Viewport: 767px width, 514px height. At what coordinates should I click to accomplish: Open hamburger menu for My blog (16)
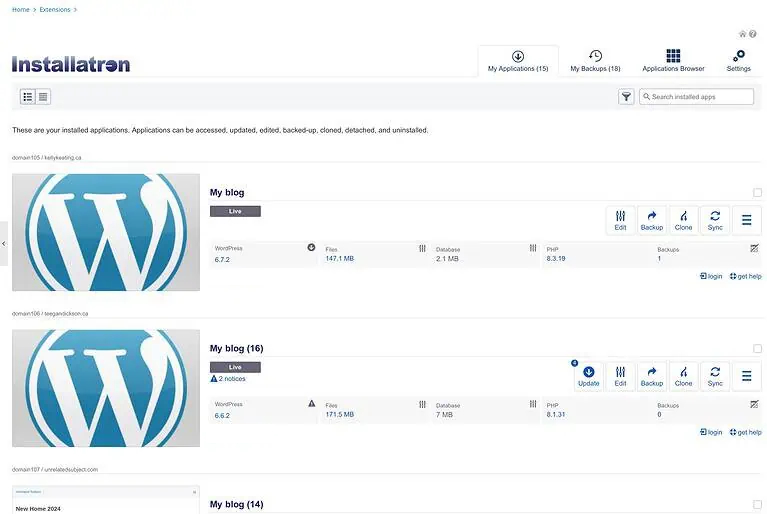[747, 376]
